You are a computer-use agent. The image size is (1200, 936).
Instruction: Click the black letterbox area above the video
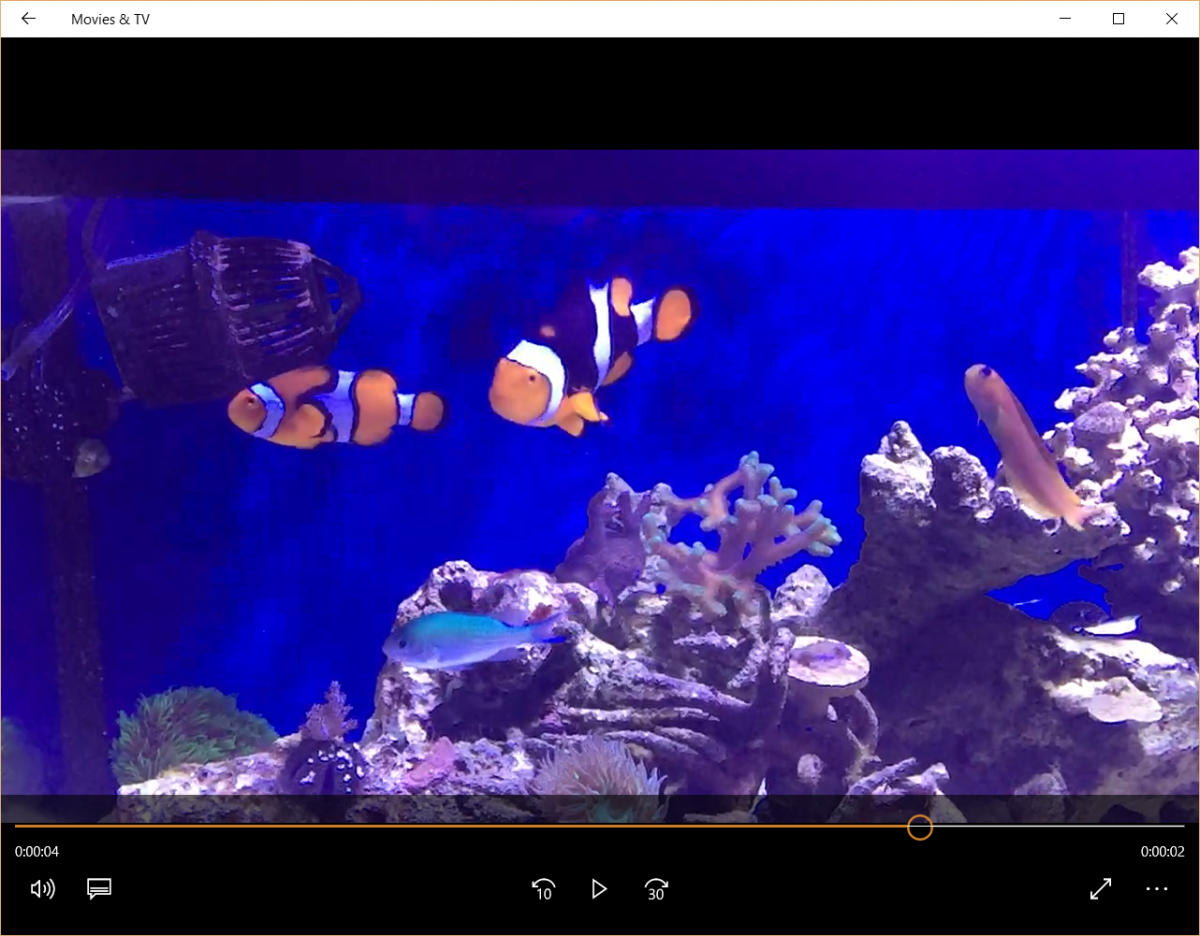[x=600, y=93]
